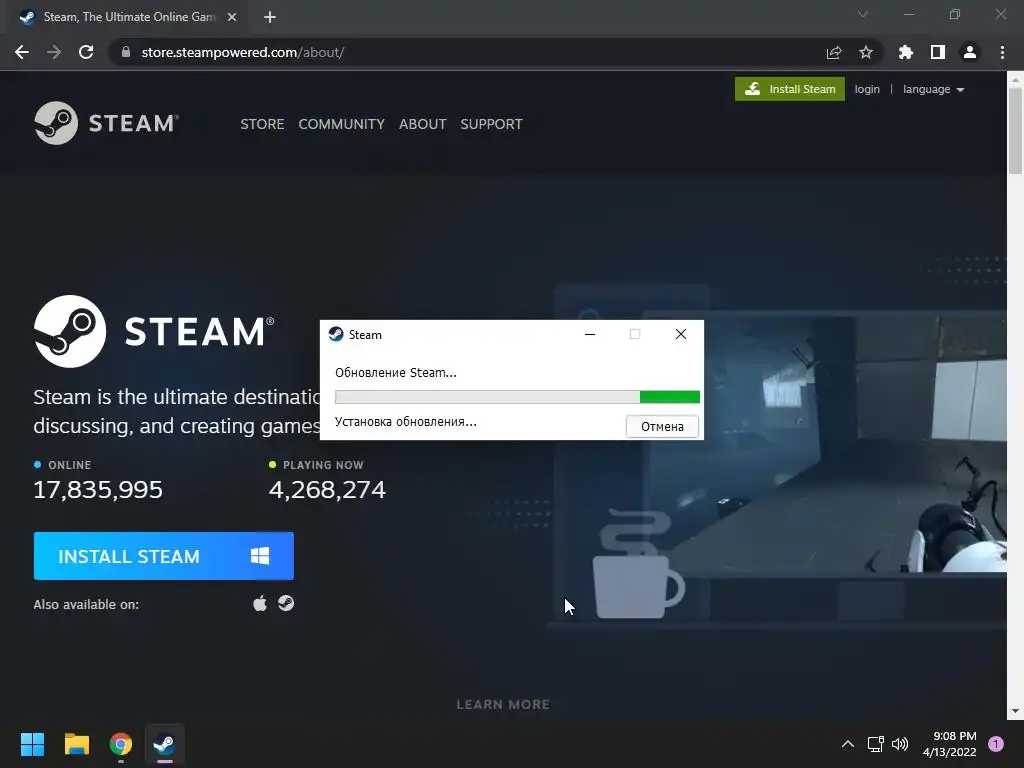Choose the SteamOS Linux download icon
This screenshot has height=768, width=1024.
tap(285, 603)
